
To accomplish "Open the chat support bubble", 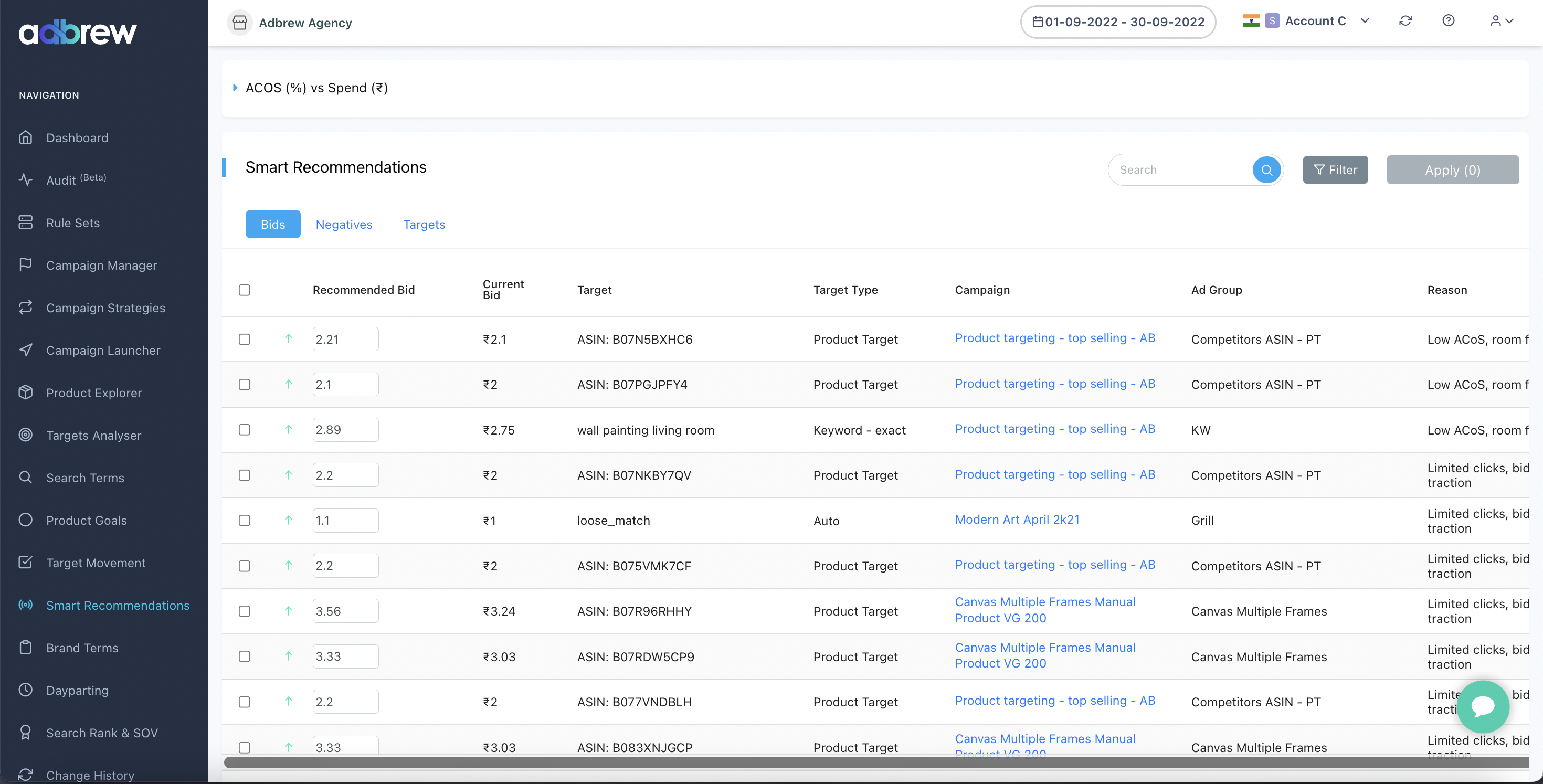I will tap(1483, 707).
